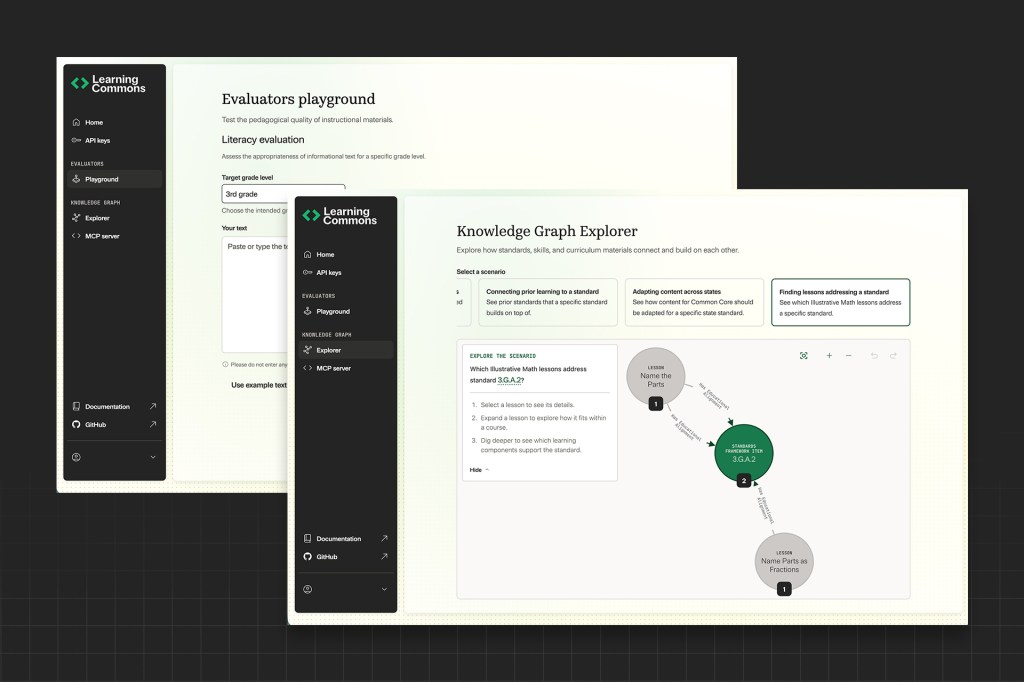Image resolution: width=1024 pixels, height=682 pixels.
Task: Open Home in Explorer window sidebar
Action: coord(345,254)
